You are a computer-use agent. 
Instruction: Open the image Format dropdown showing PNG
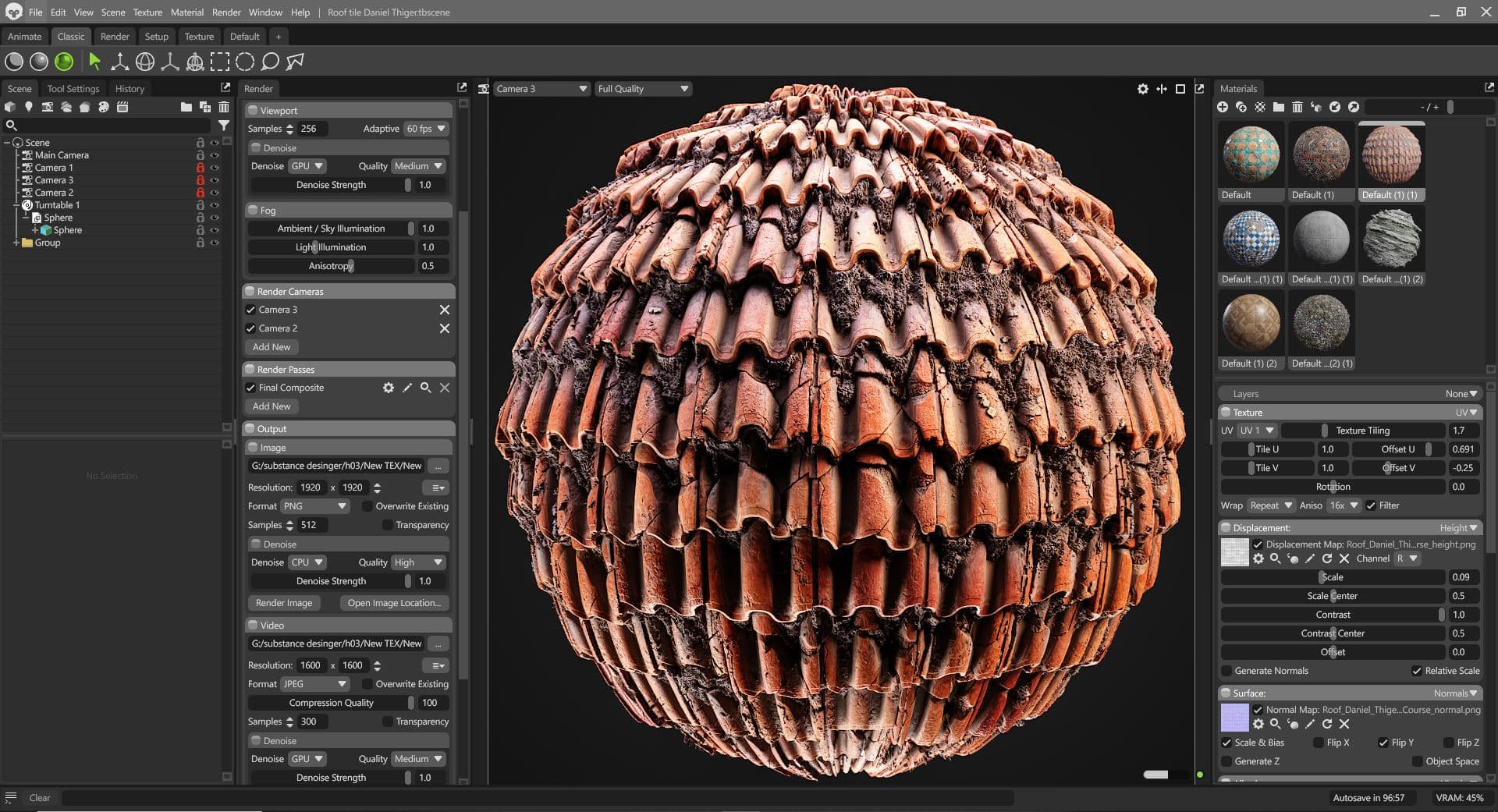pos(315,506)
